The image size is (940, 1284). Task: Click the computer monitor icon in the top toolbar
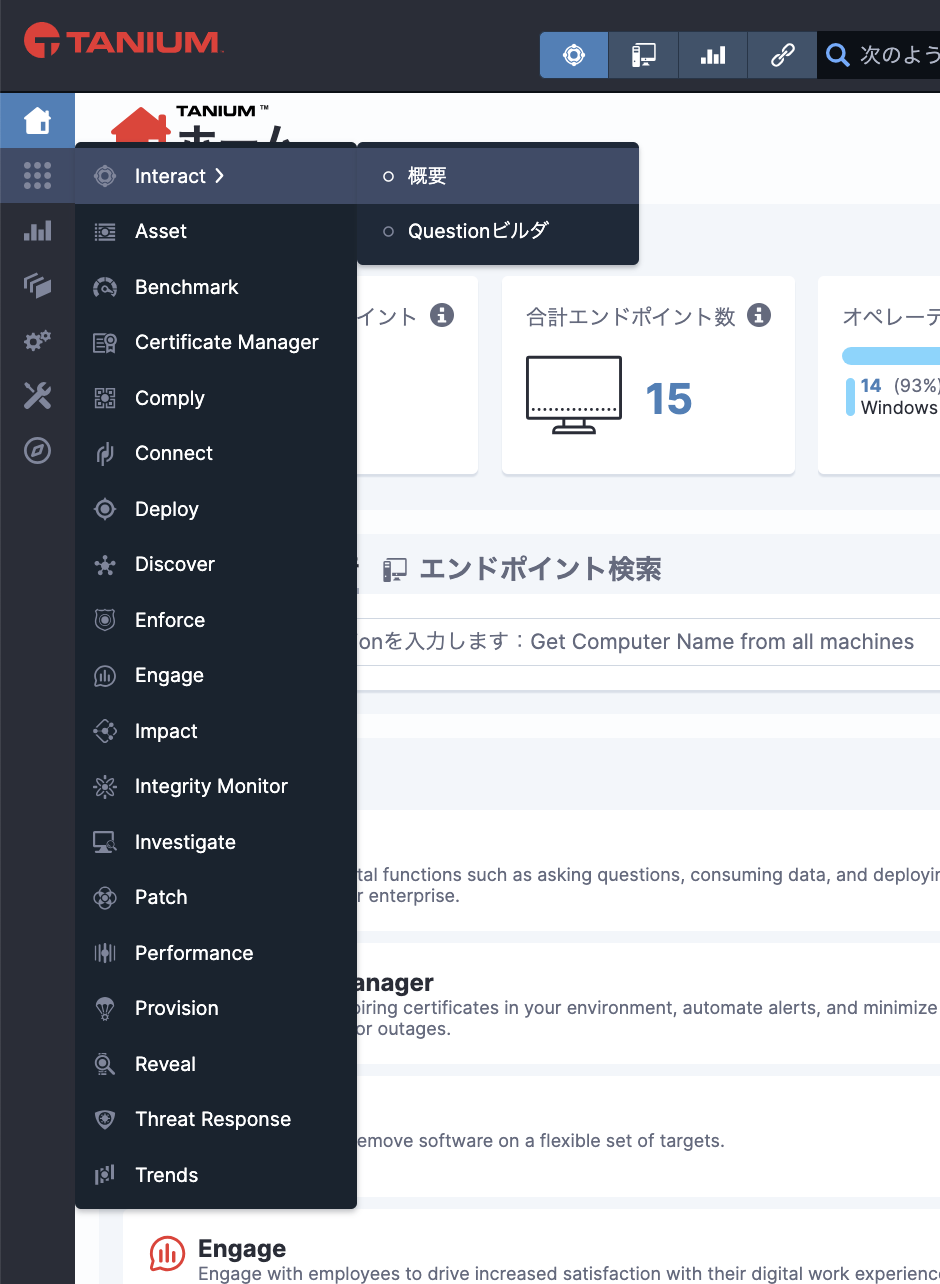(644, 55)
